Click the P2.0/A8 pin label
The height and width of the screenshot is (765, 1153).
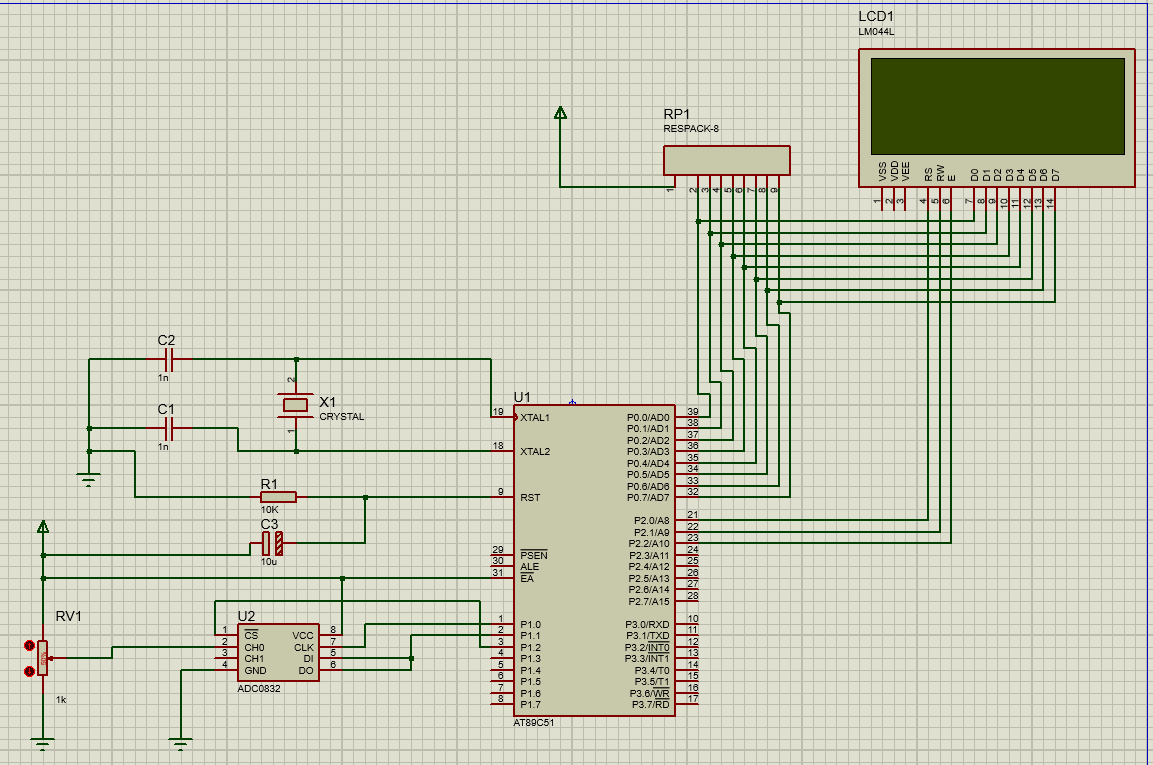[x=652, y=521]
